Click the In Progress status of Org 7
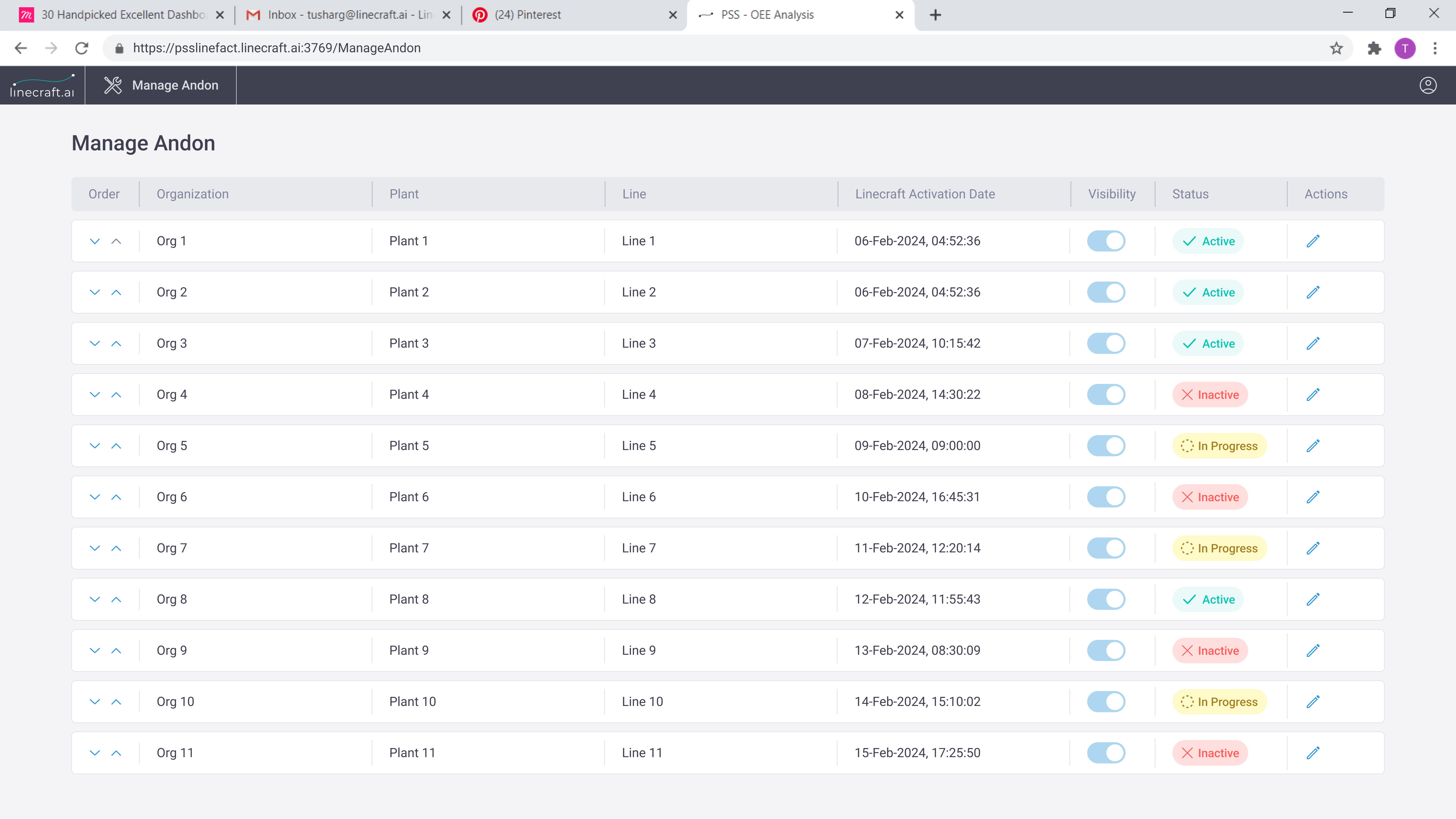This screenshot has width=1456, height=819. point(1219,548)
